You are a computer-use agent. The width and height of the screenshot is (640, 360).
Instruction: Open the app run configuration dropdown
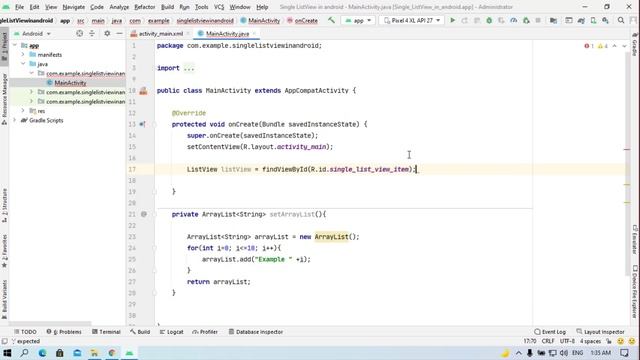coord(358,20)
